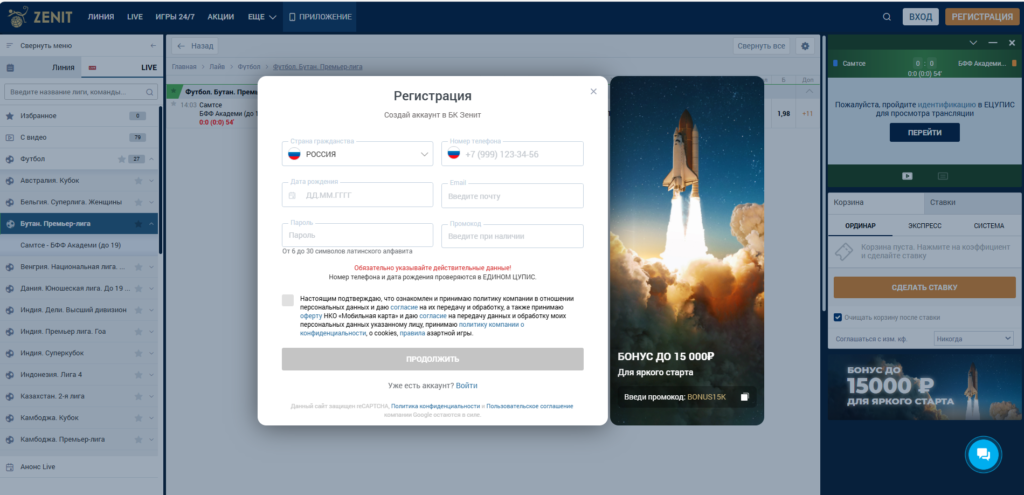Open the Страна гражданства dropdown
The width and height of the screenshot is (1024, 495).
(x=357, y=154)
